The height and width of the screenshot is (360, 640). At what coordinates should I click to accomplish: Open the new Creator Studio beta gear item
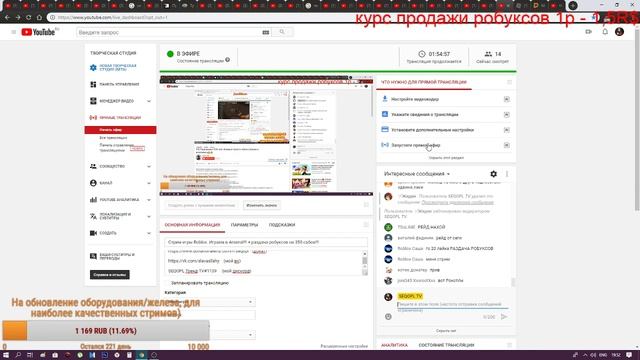tap(93, 67)
